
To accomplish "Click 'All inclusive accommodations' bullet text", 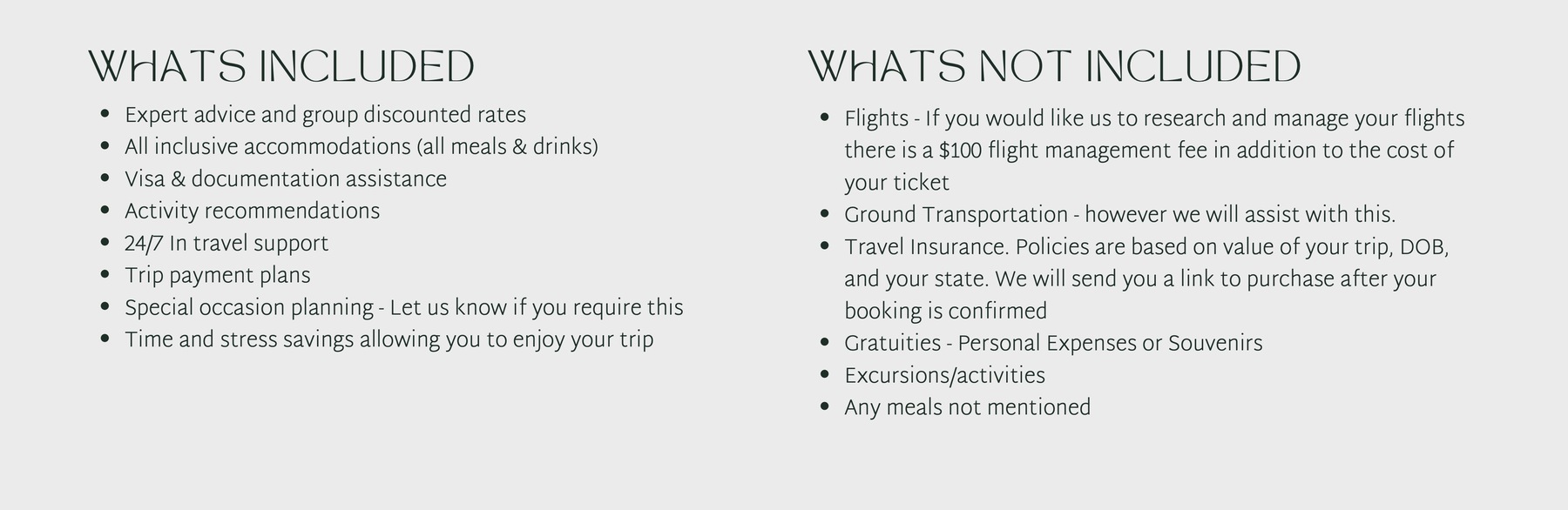I will click(x=361, y=147).
